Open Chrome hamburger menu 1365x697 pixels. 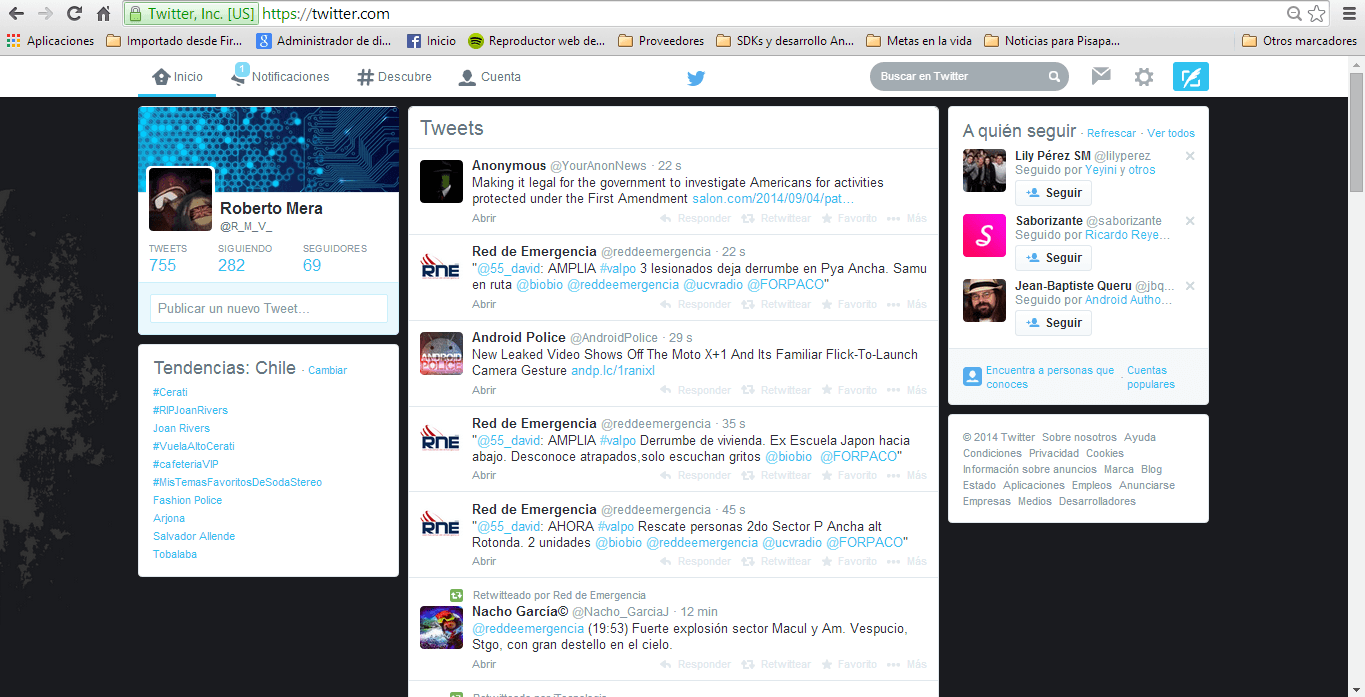click(1348, 14)
